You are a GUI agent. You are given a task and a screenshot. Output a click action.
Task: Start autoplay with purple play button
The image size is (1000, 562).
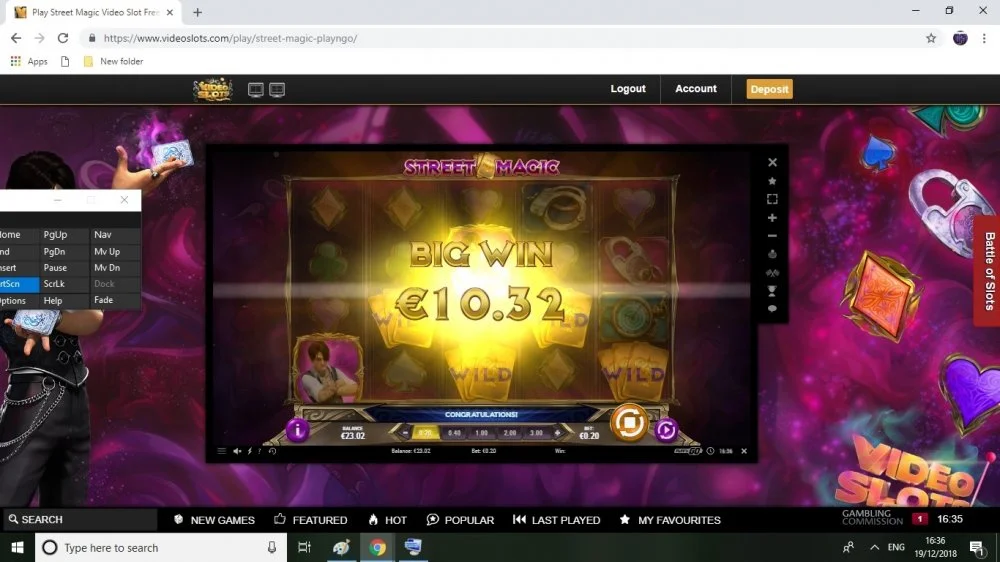point(666,430)
